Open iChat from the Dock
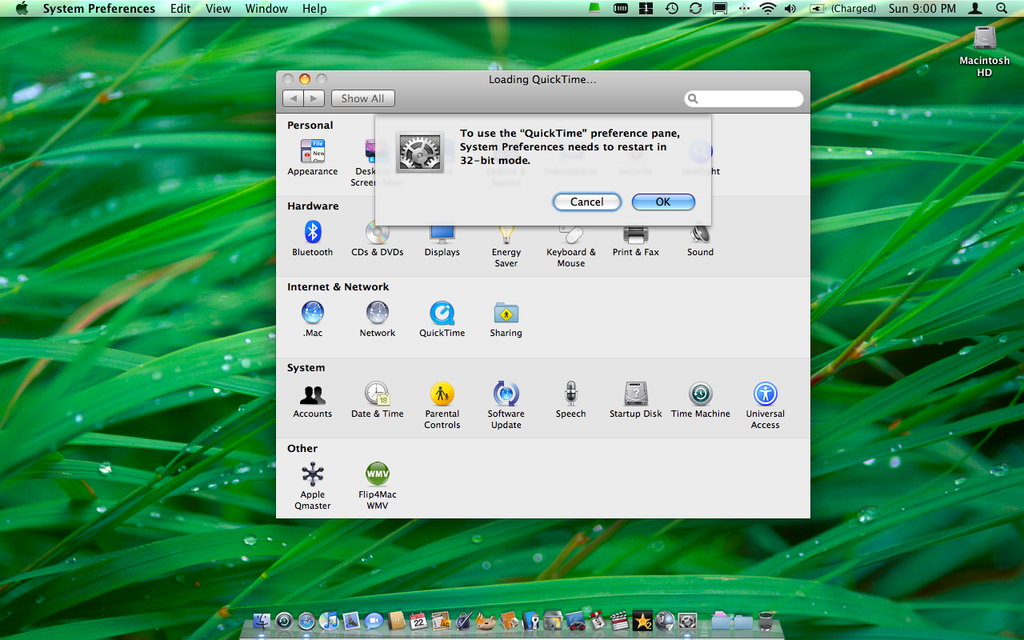Viewport: 1024px width, 640px height. [374, 620]
